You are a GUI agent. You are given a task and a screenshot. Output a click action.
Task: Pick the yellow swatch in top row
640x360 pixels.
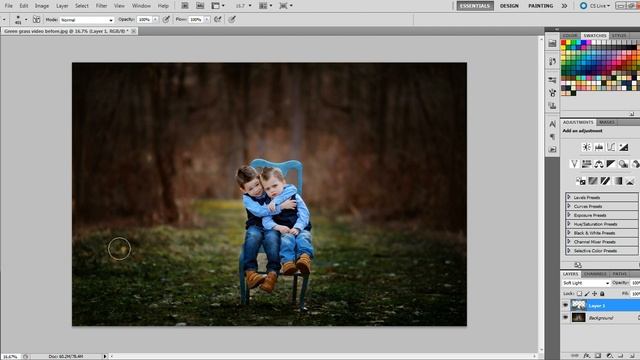(568, 42)
